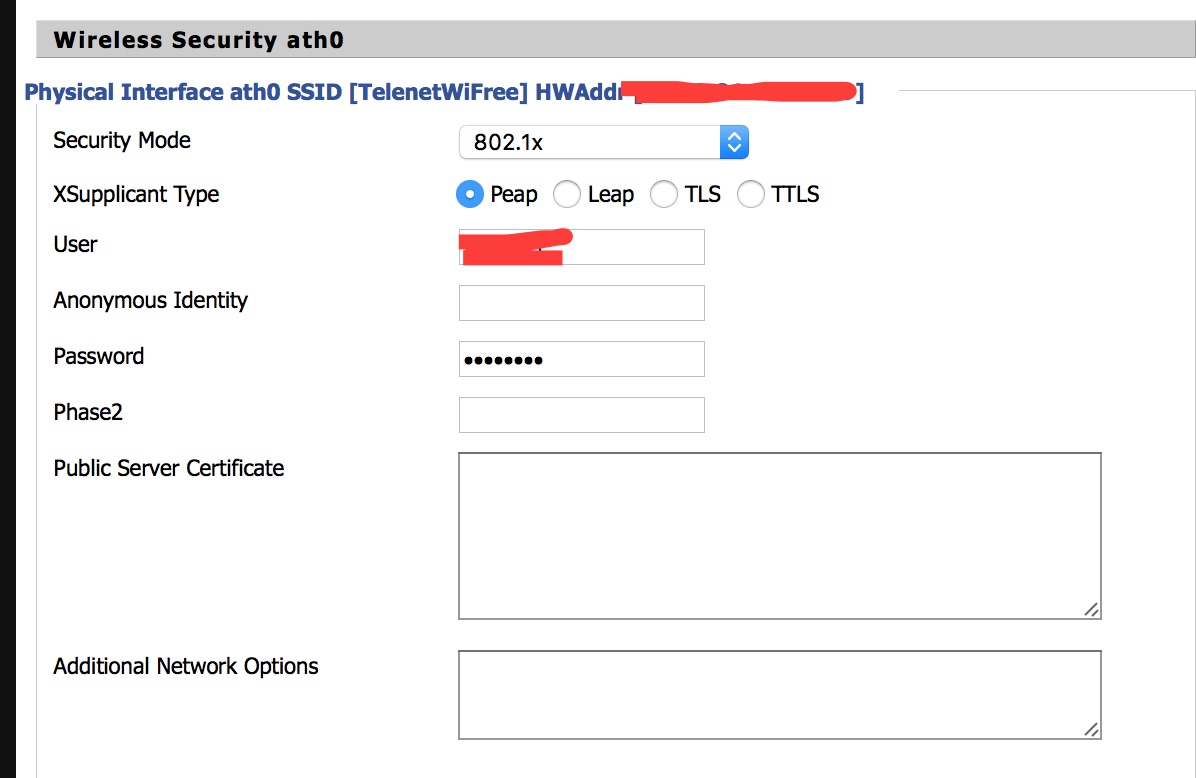Click the XSupplicant Type label

[136, 194]
